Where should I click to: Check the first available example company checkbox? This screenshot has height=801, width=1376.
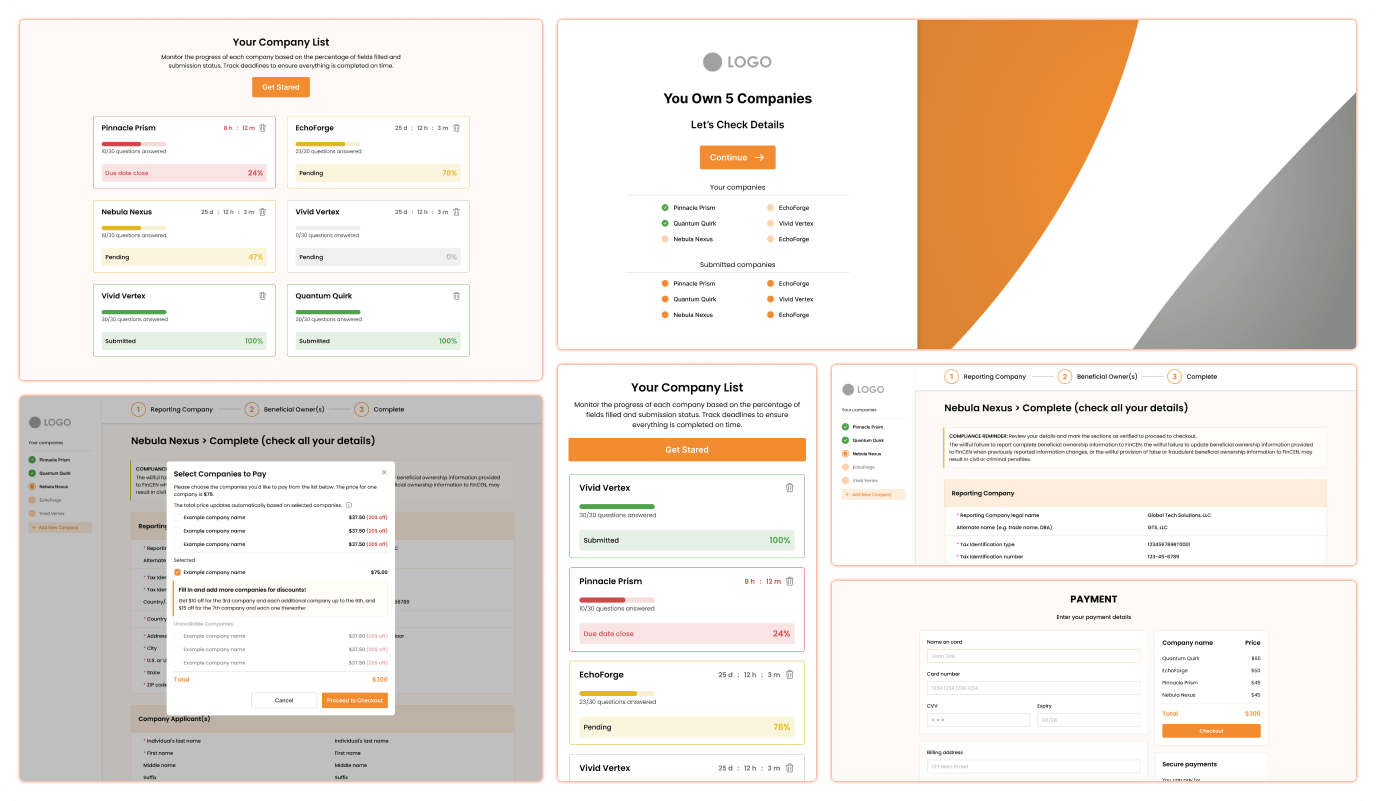pyautogui.click(x=178, y=517)
